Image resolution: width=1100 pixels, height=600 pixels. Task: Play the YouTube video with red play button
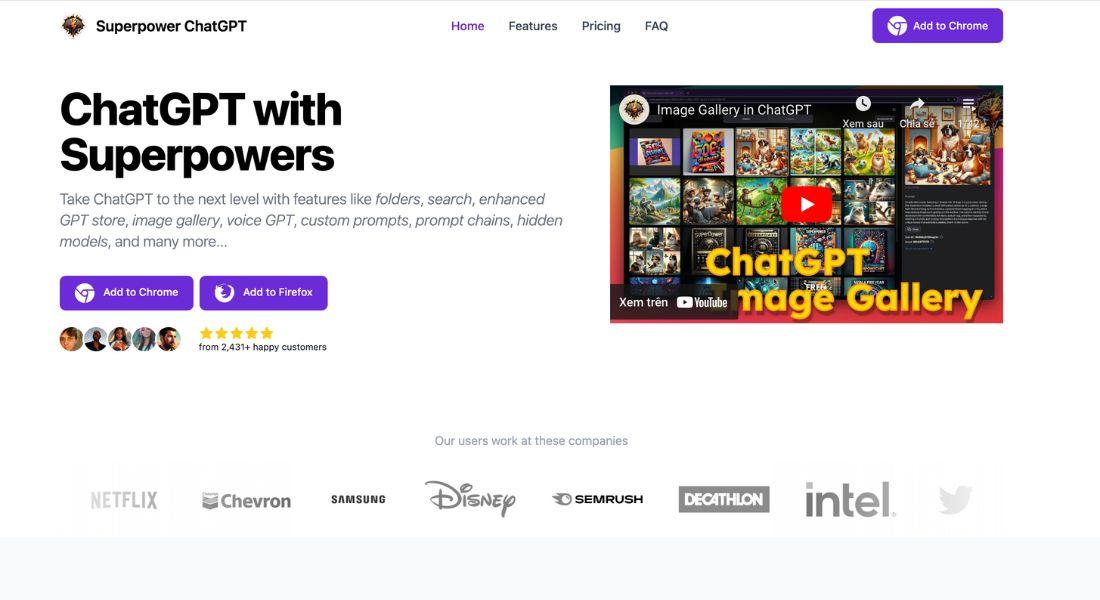(x=806, y=204)
